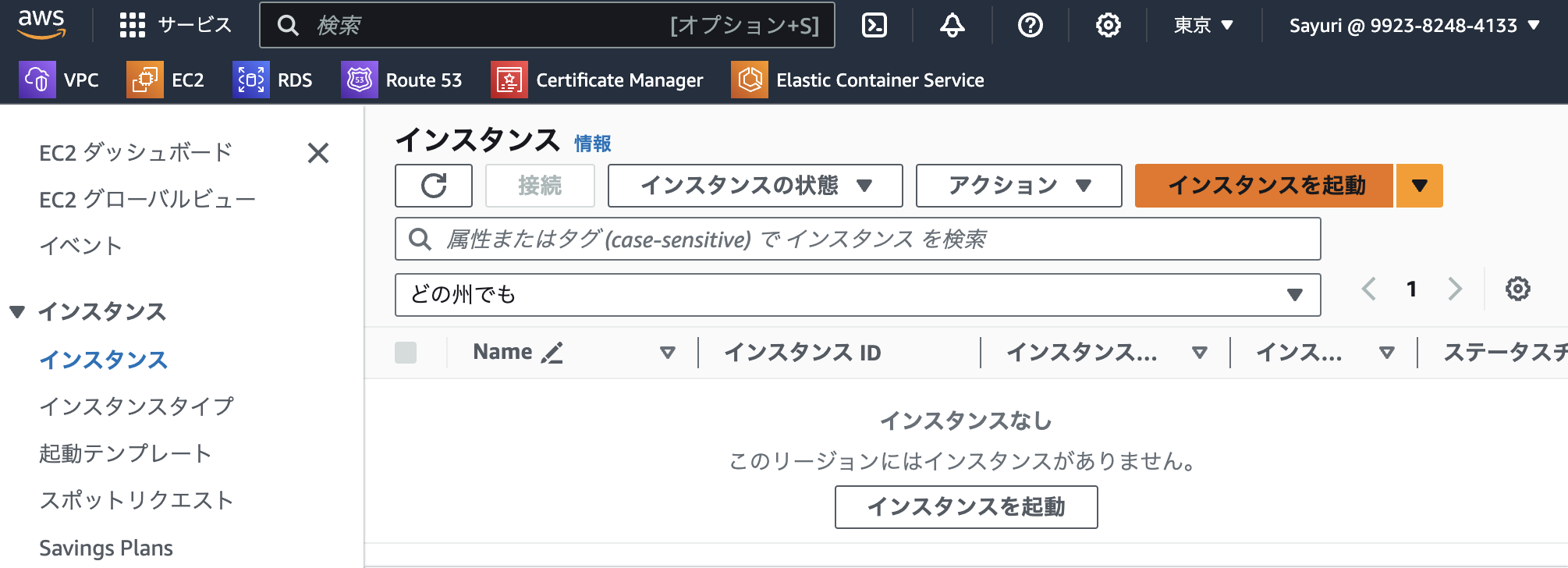Screen dimensions: 1568x568
Task: Open the help question mark icon
Action: pos(1031,25)
